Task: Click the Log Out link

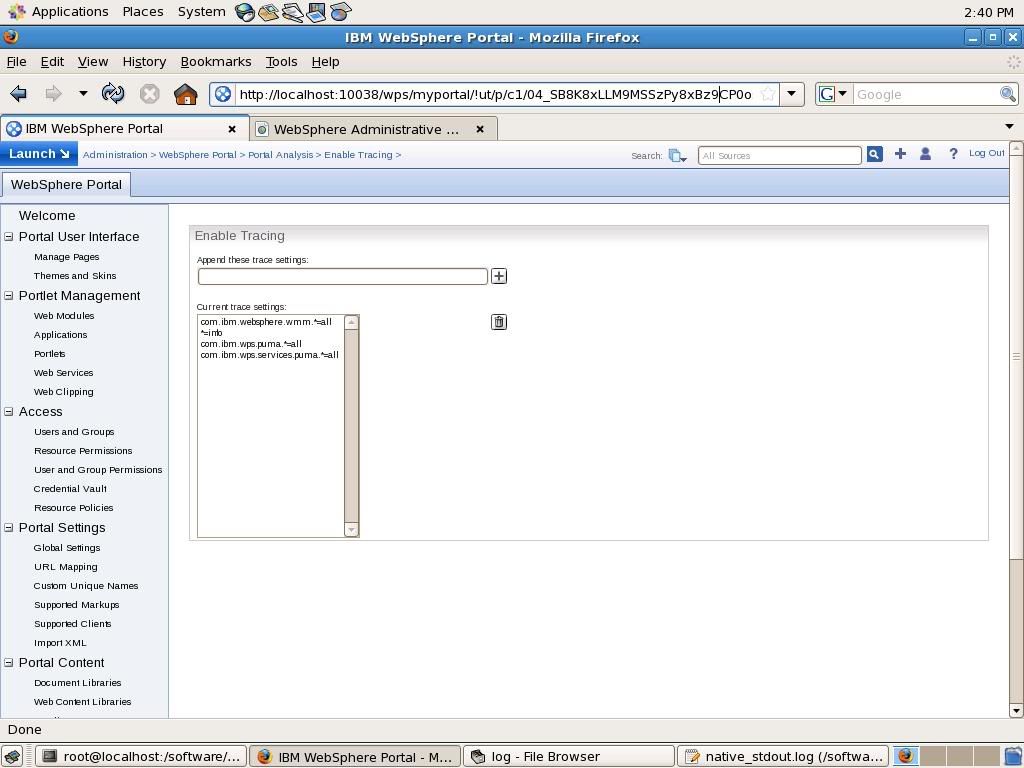Action: [987, 153]
